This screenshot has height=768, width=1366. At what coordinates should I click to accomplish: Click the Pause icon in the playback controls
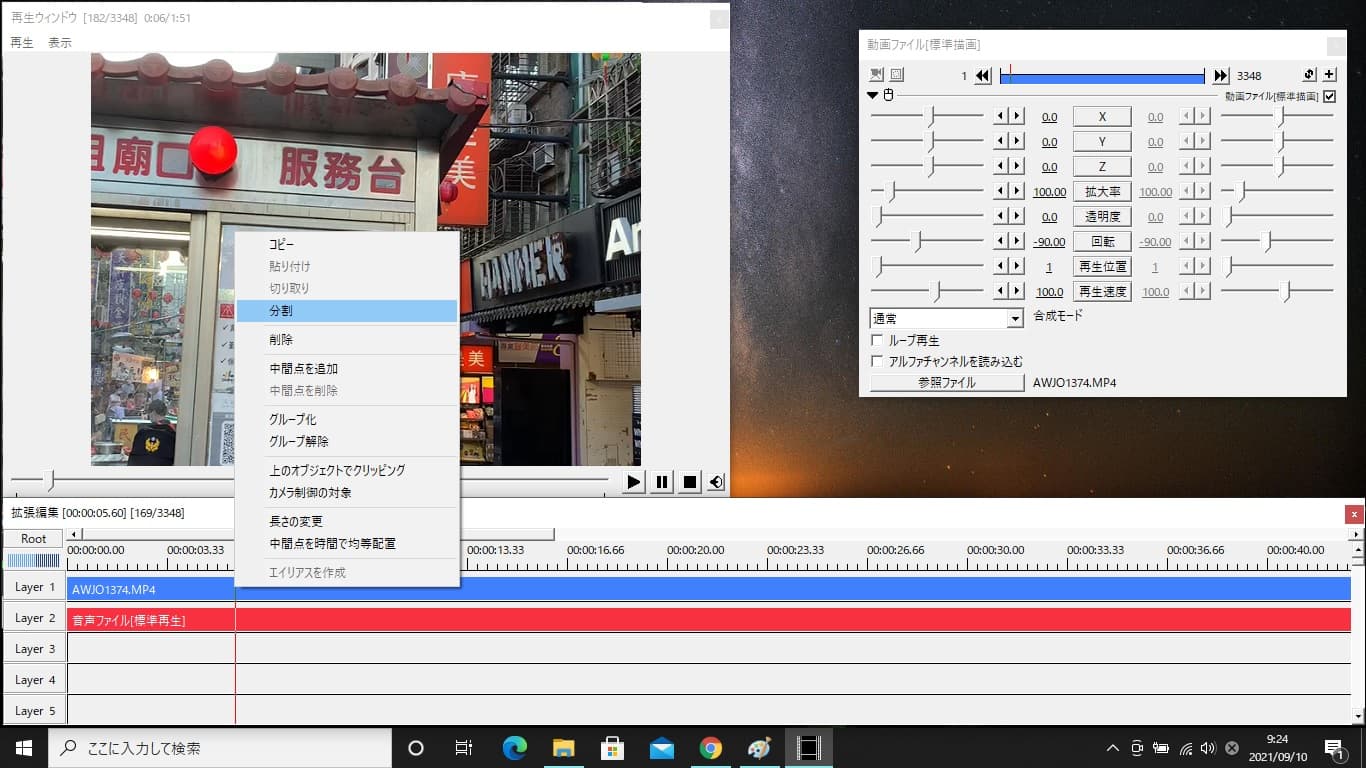click(661, 481)
